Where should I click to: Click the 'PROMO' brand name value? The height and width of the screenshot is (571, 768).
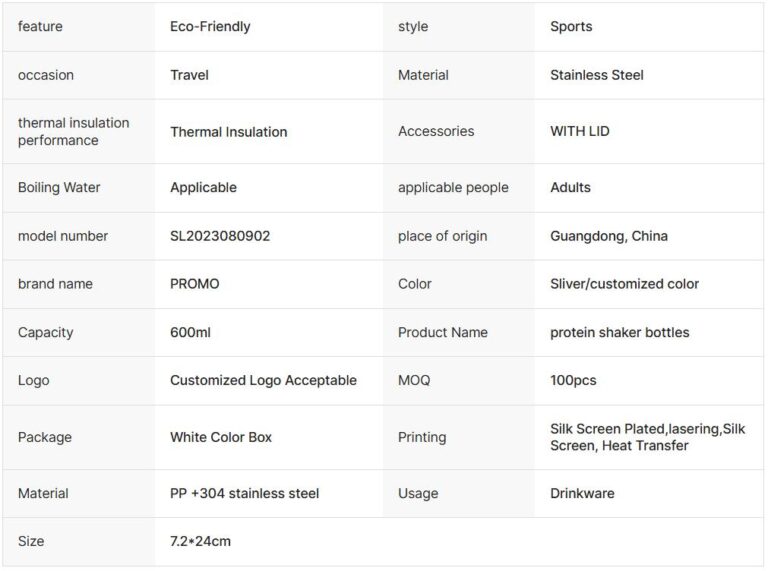[194, 284]
